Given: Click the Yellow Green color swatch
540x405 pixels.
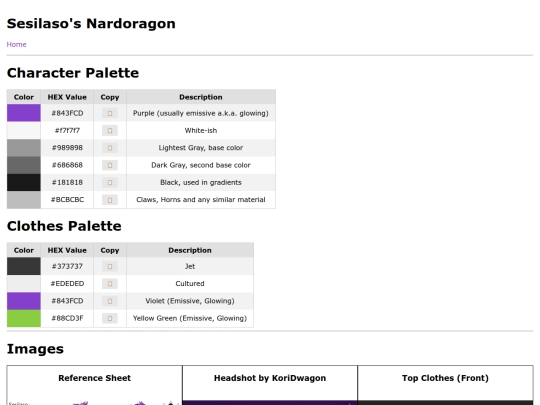Looking at the screenshot, I should [24, 318].
